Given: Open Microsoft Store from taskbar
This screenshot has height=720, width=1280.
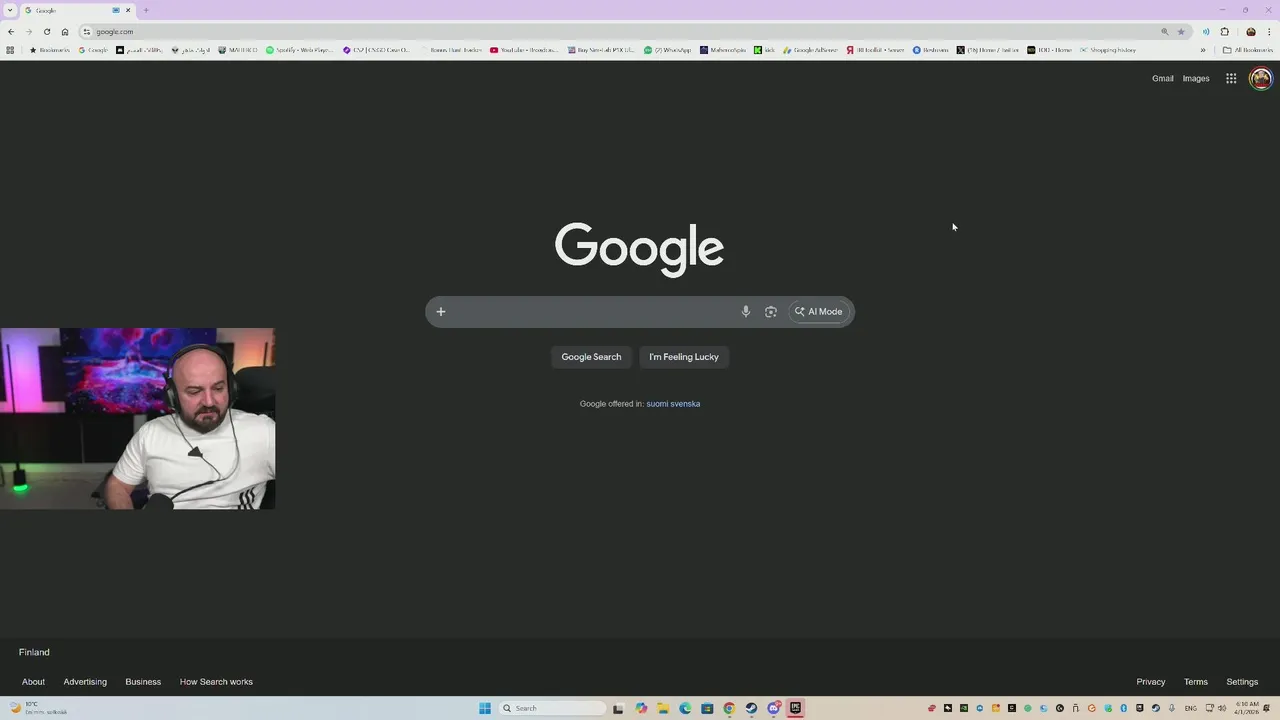Looking at the screenshot, I should coord(707,708).
